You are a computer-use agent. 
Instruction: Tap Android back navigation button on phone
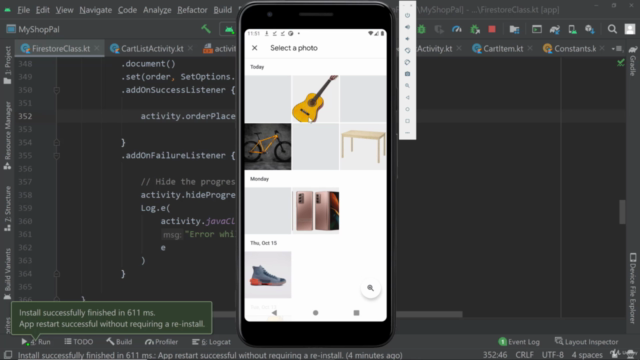point(274,313)
